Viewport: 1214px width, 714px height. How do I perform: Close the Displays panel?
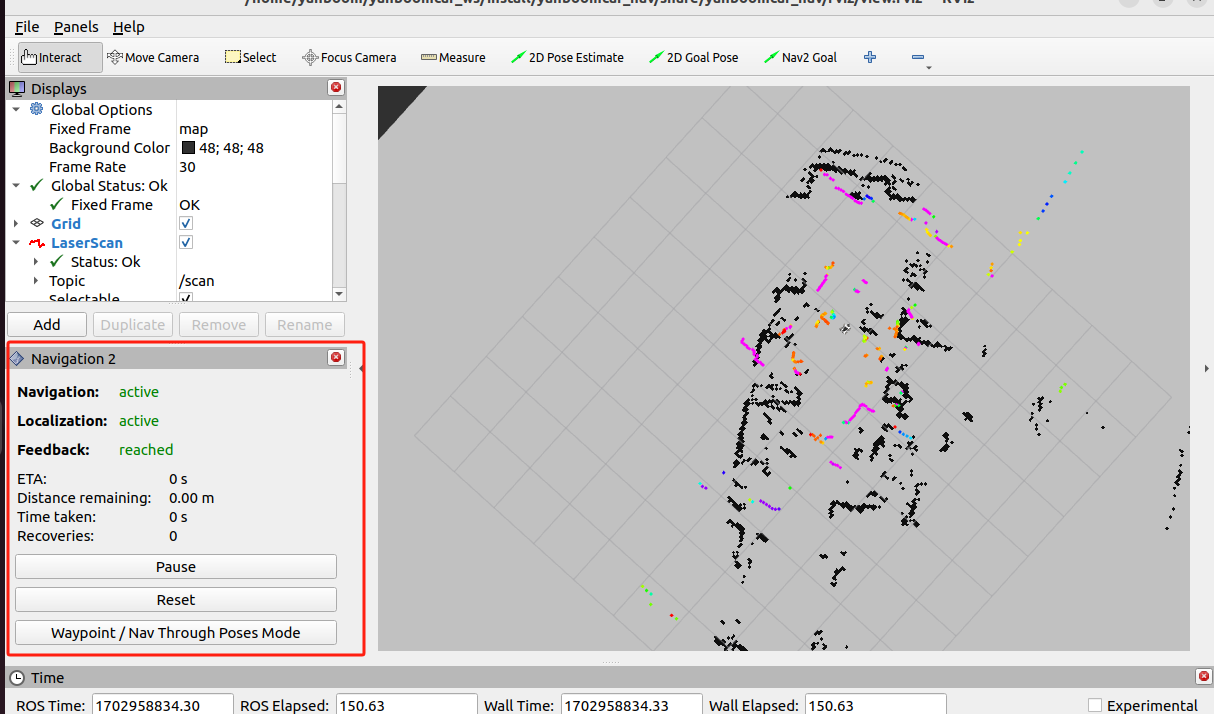[336, 88]
